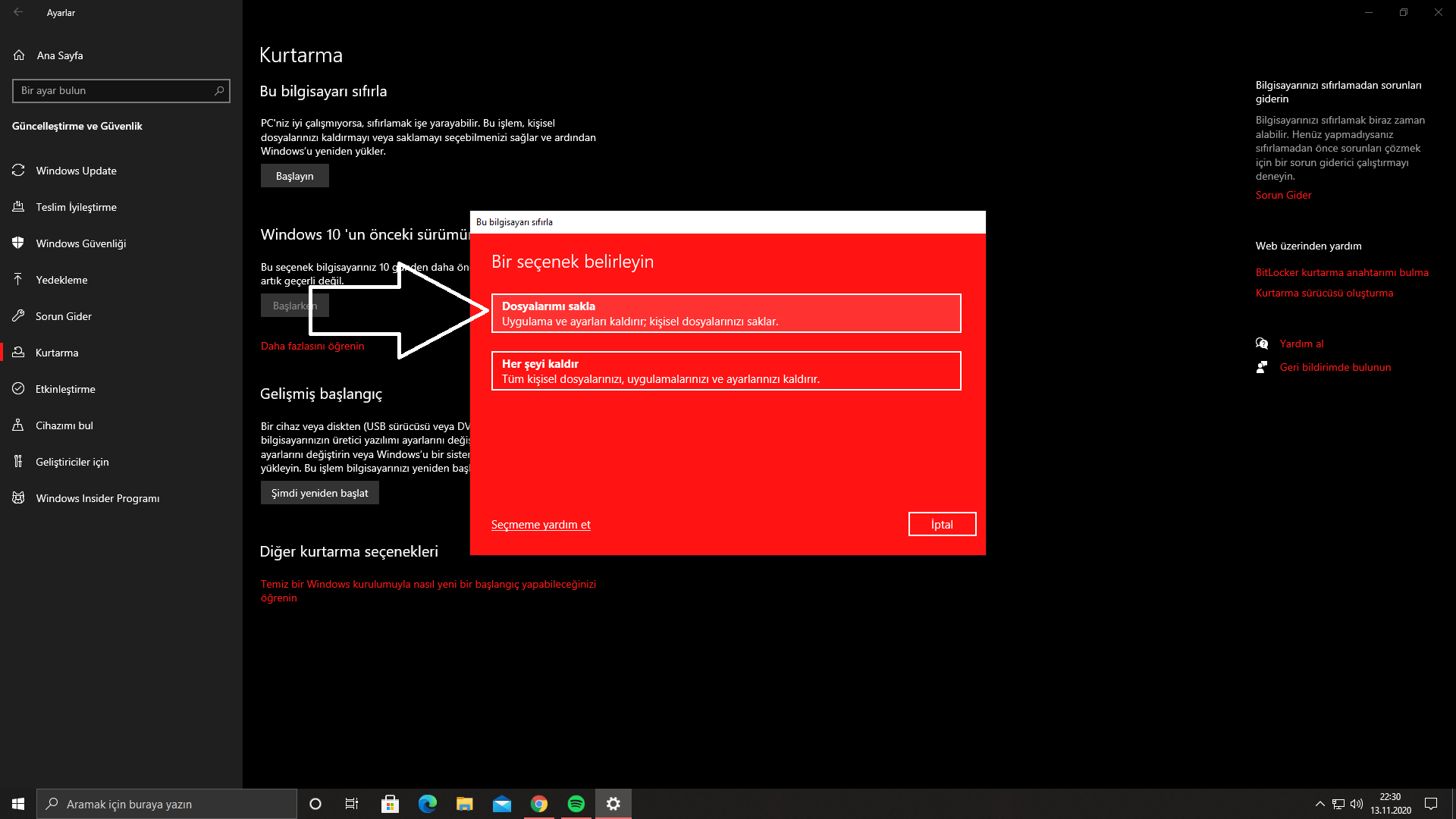Go to Teslim İyileştirme settings page
1456x819 pixels.
76,207
